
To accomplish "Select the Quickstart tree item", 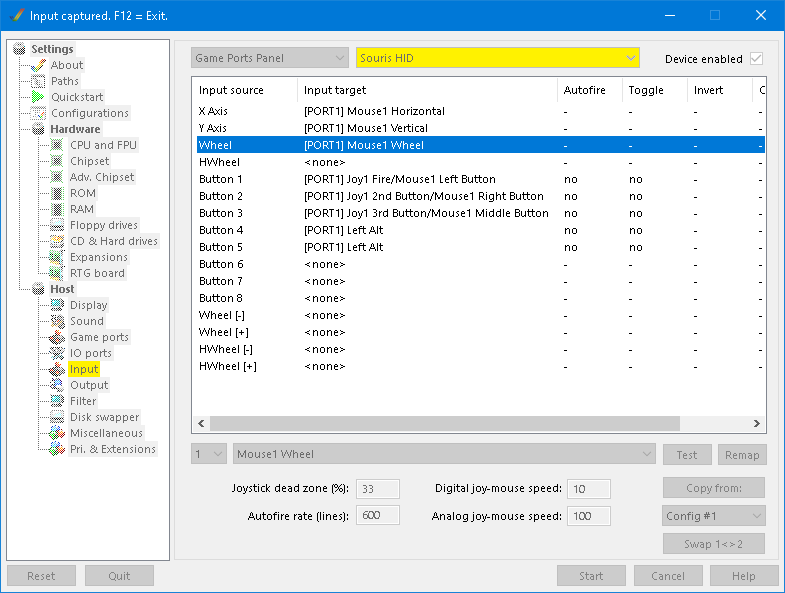I will (77, 97).
